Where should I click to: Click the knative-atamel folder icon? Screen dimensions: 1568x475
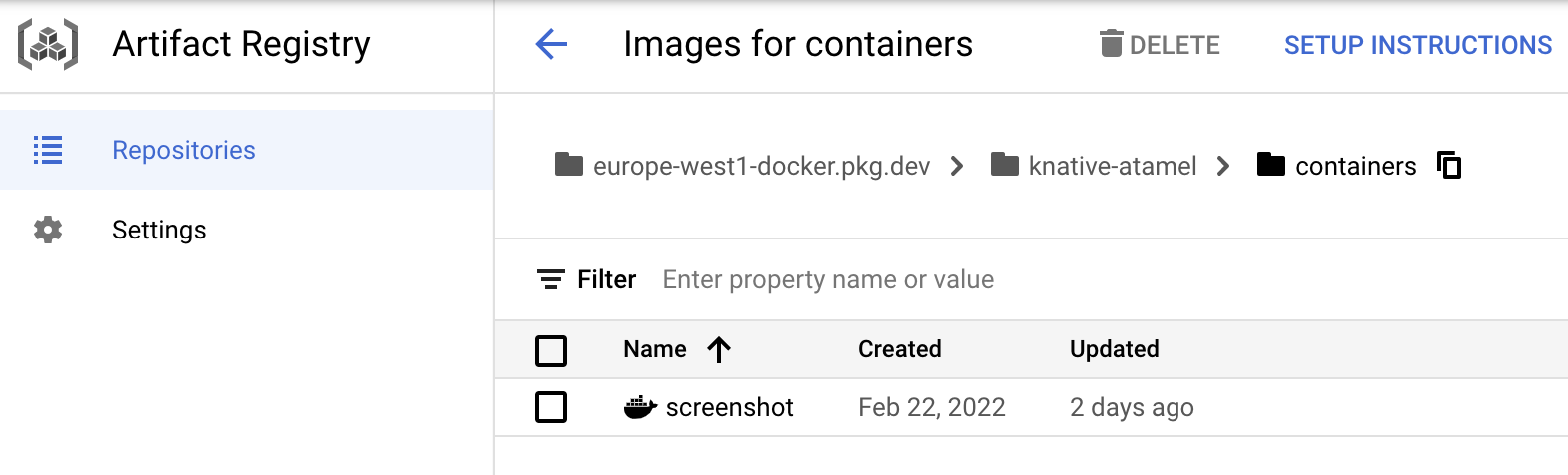click(1005, 165)
